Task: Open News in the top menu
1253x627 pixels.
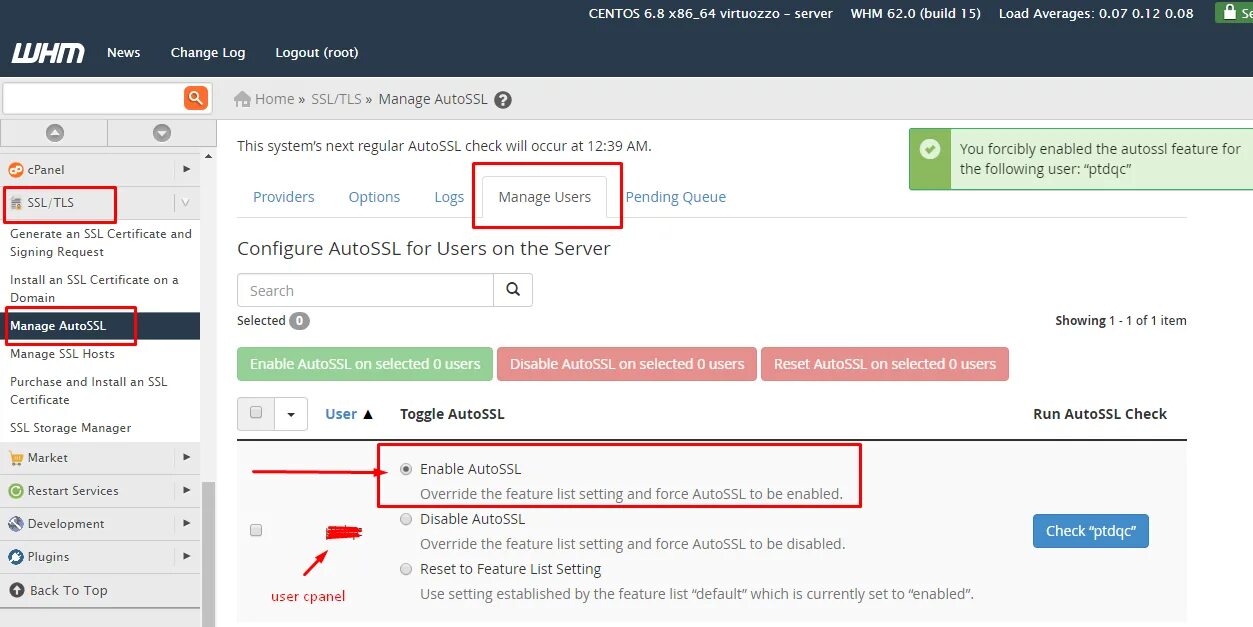Action: (x=124, y=52)
